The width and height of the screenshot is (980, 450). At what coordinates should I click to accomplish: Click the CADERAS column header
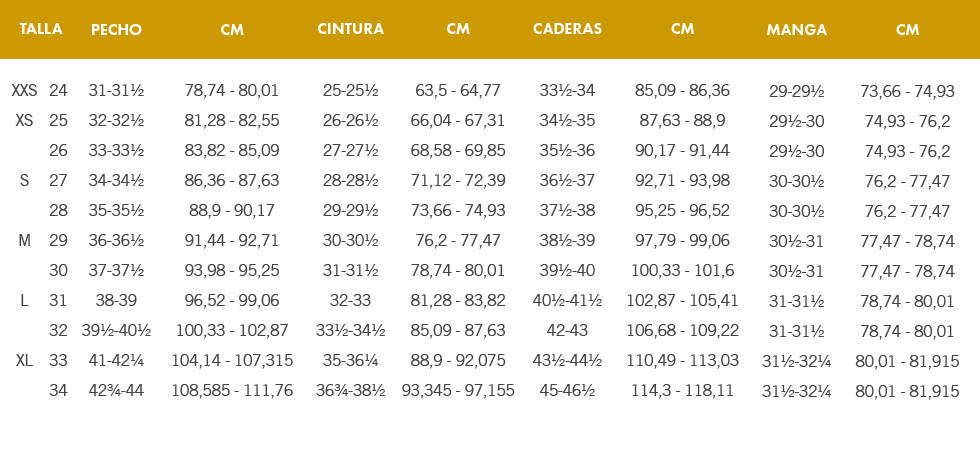click(x=567, y=29)
